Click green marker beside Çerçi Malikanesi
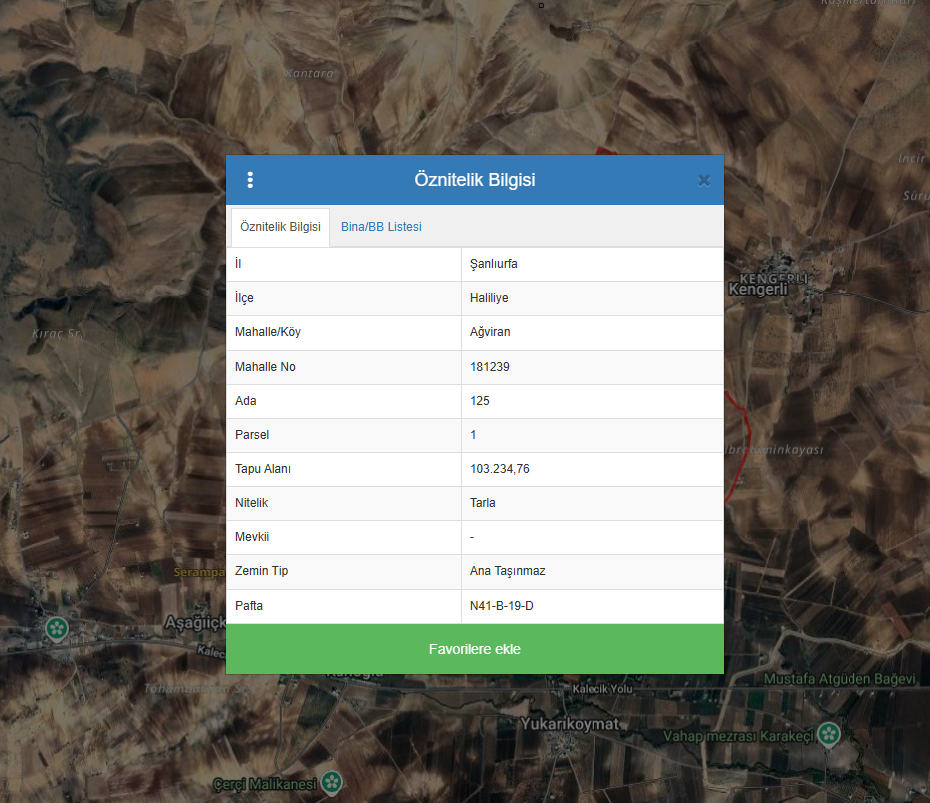 [x=332, y=782]
